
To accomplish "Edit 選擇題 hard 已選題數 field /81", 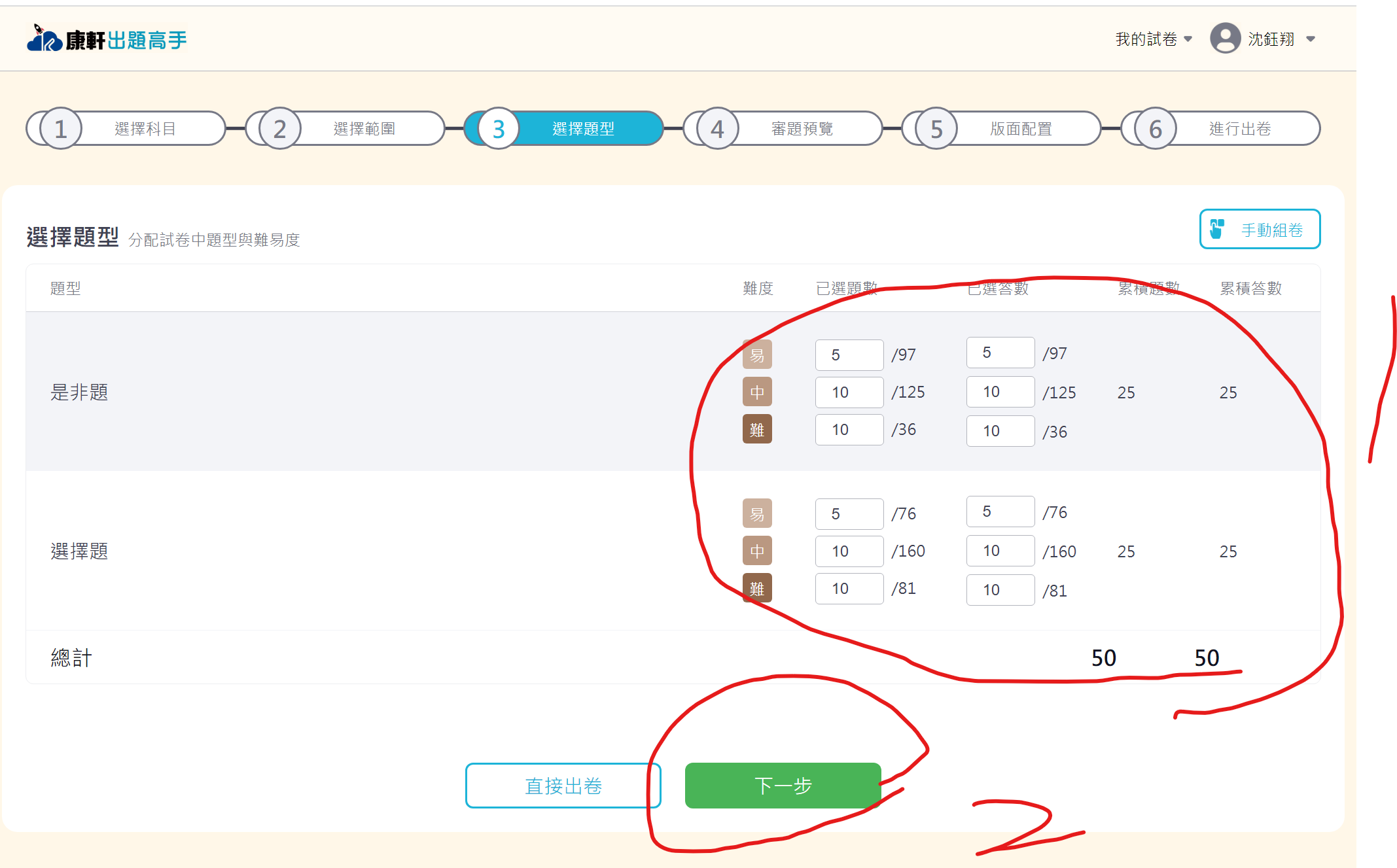I will pos(849,588).
